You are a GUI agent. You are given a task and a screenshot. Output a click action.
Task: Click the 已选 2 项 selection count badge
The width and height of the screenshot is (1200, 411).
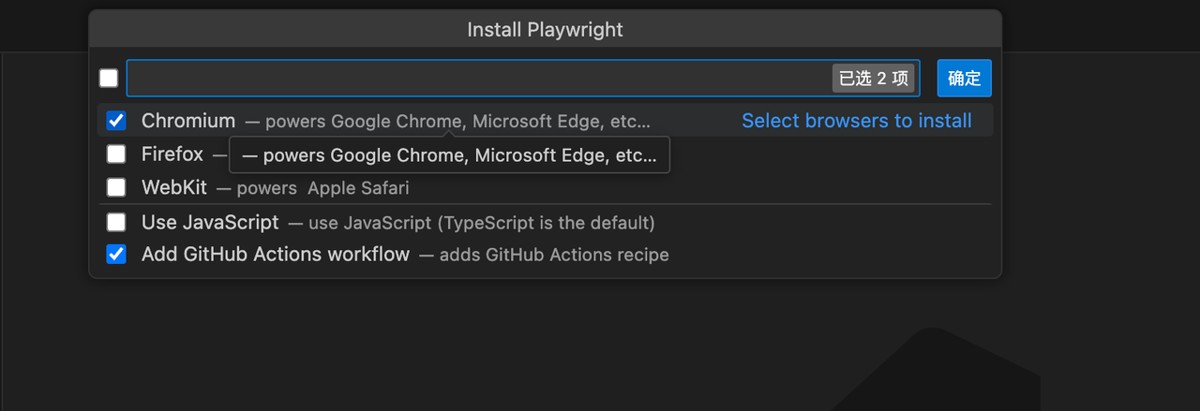(x=873, y=79)
